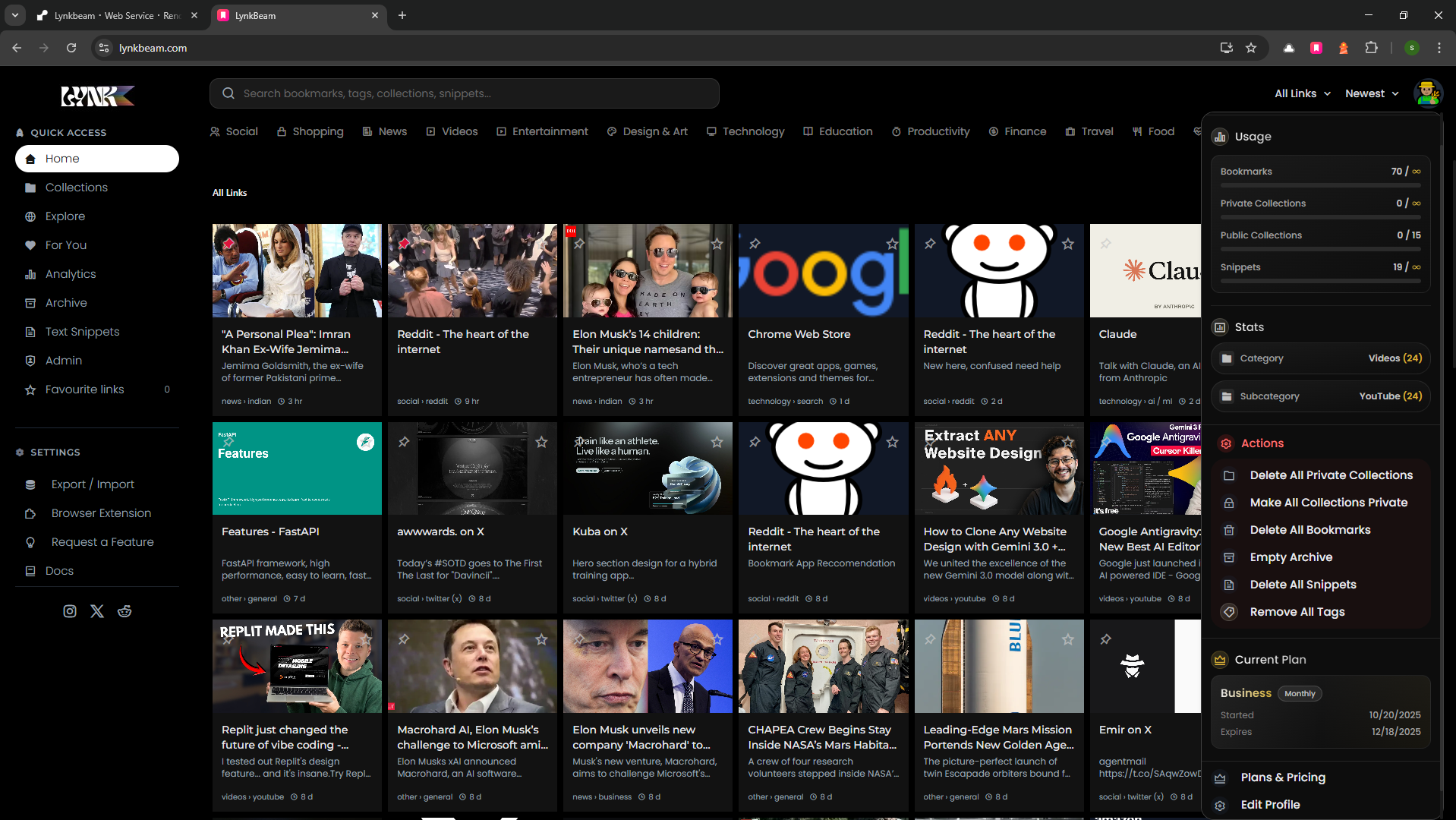The height and width of the screenshot is (820, 1456).
Task: Open the Chrome three-dot menu
Action: pyautogui.click(x=1439, y=48)
